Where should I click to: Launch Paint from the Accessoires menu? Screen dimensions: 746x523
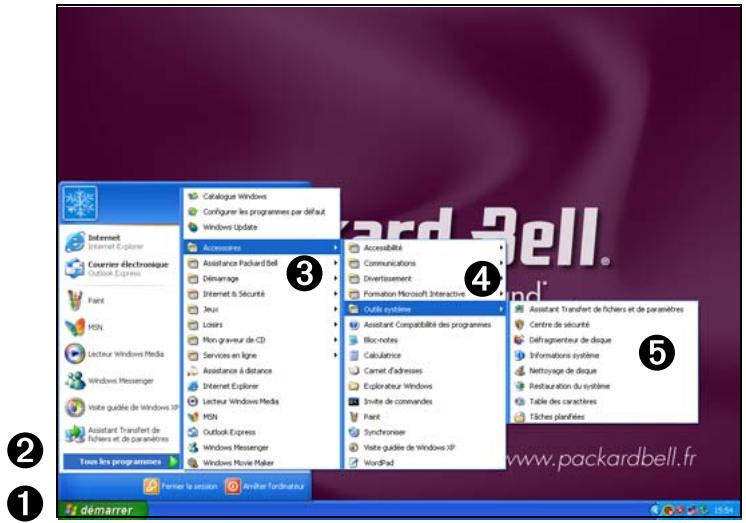[x=425, y=417]
